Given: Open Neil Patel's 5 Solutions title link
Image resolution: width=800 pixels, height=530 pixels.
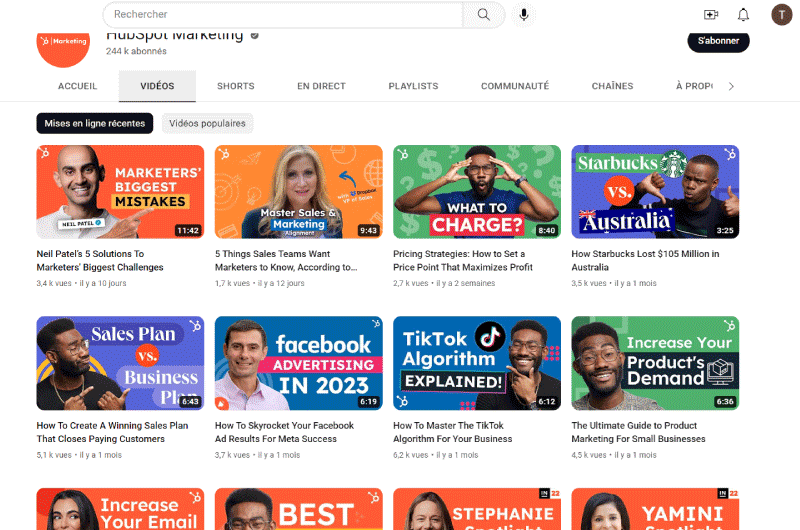Looking at the screenshot, I should [x=100, y=261].
